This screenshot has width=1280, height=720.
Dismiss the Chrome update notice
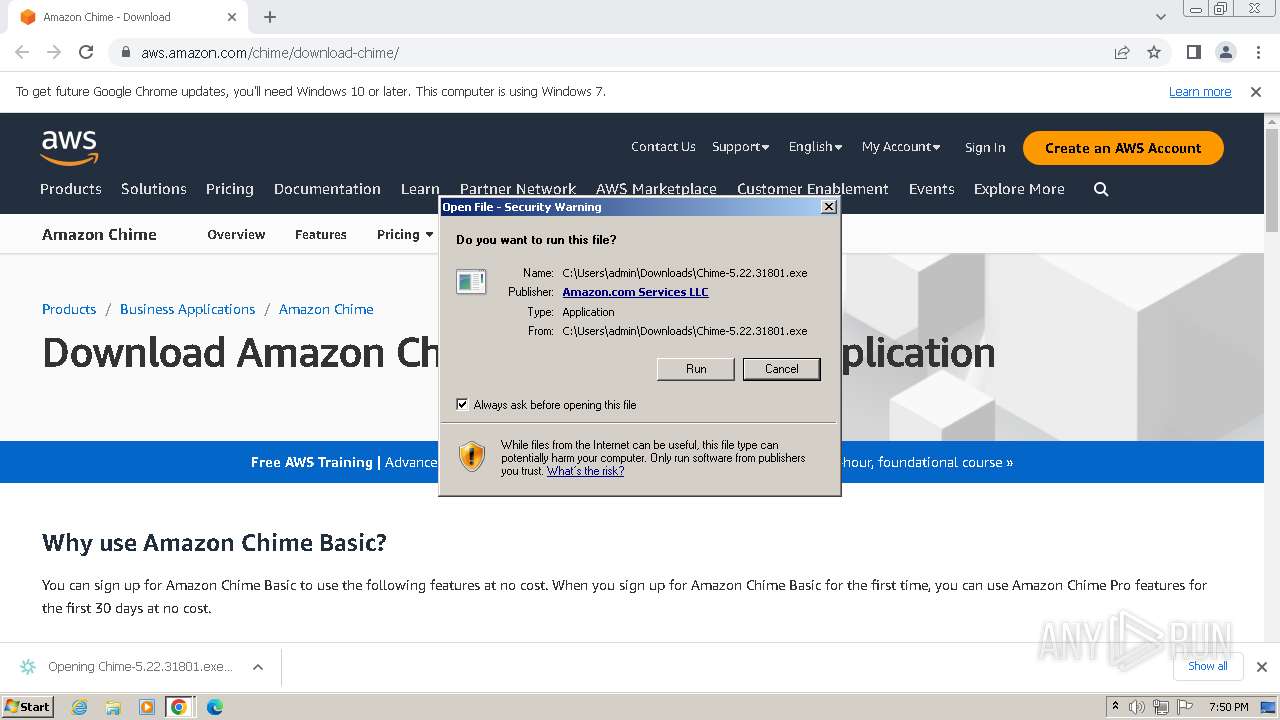tap(1256, 91)
